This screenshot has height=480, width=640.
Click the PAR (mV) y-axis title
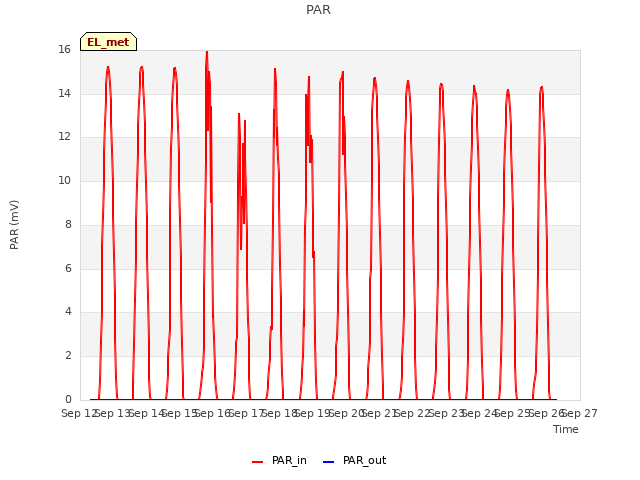[14, 225]
